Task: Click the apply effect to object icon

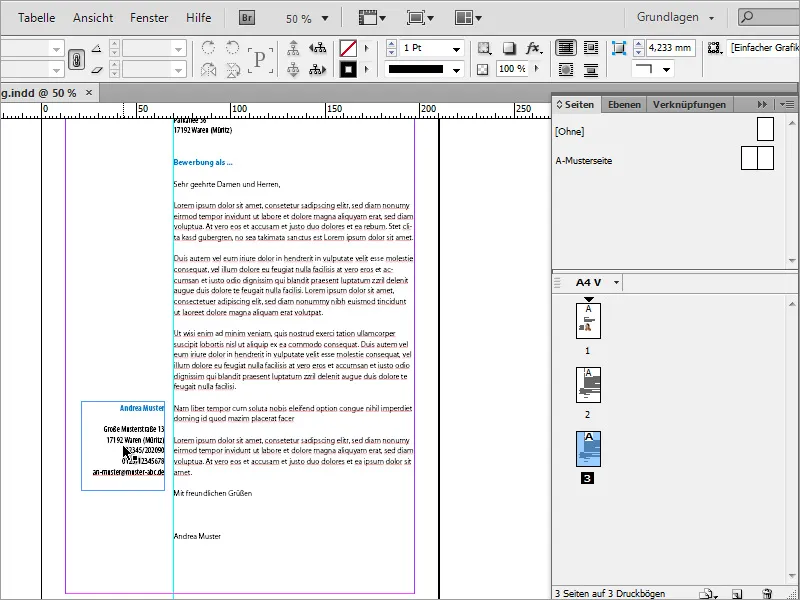Action: [483, 48]
